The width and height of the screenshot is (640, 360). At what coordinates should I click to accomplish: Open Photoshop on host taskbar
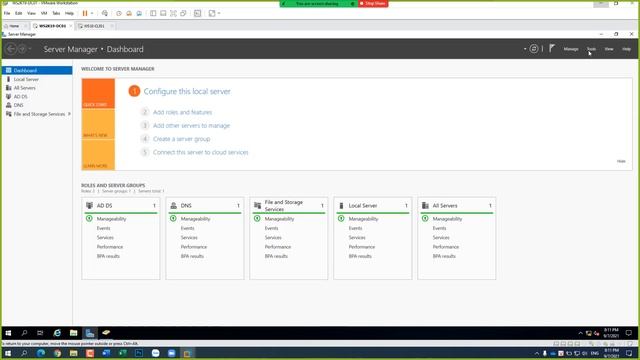click(139, 353)
